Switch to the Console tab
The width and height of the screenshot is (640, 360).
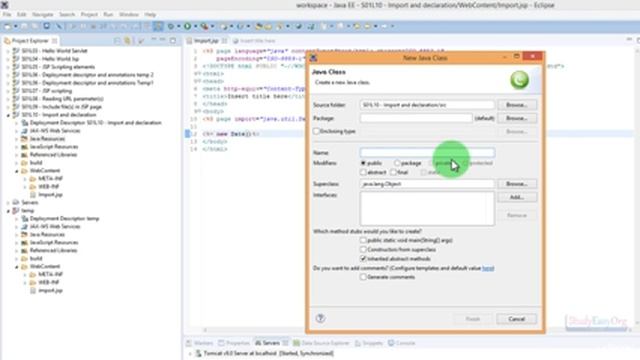[x=401, y=343]
